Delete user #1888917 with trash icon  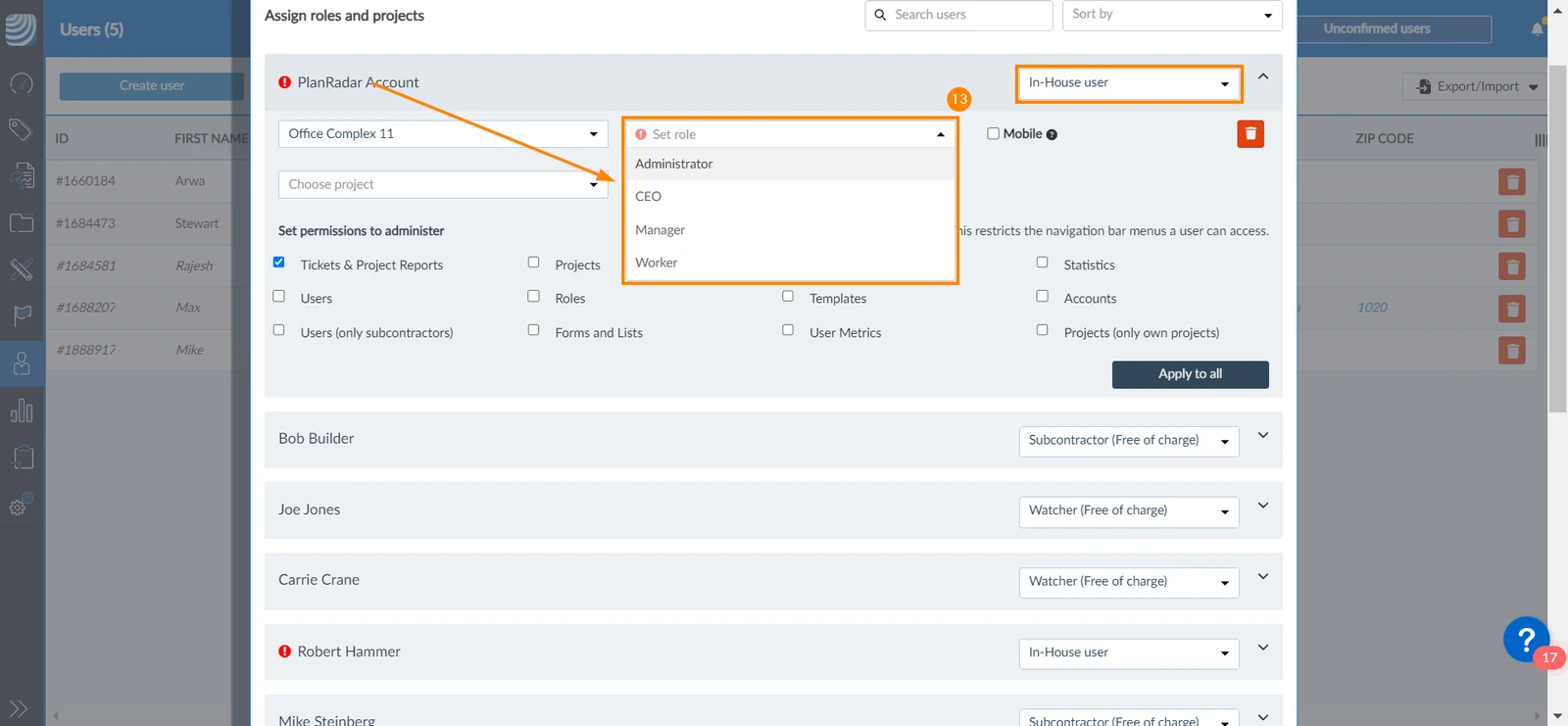point(1512,351)
